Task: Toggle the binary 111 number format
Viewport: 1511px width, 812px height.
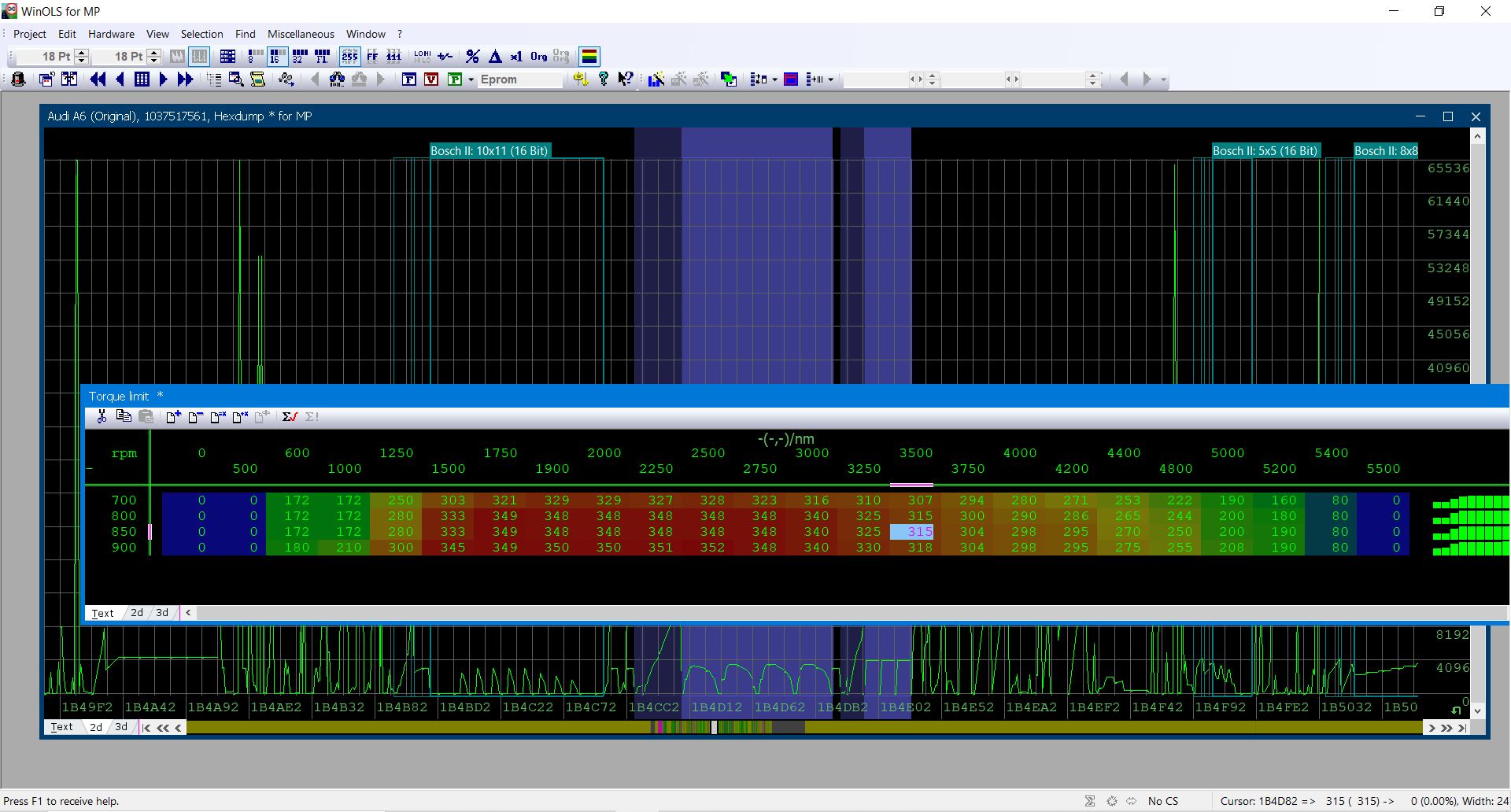Action: 394,56
